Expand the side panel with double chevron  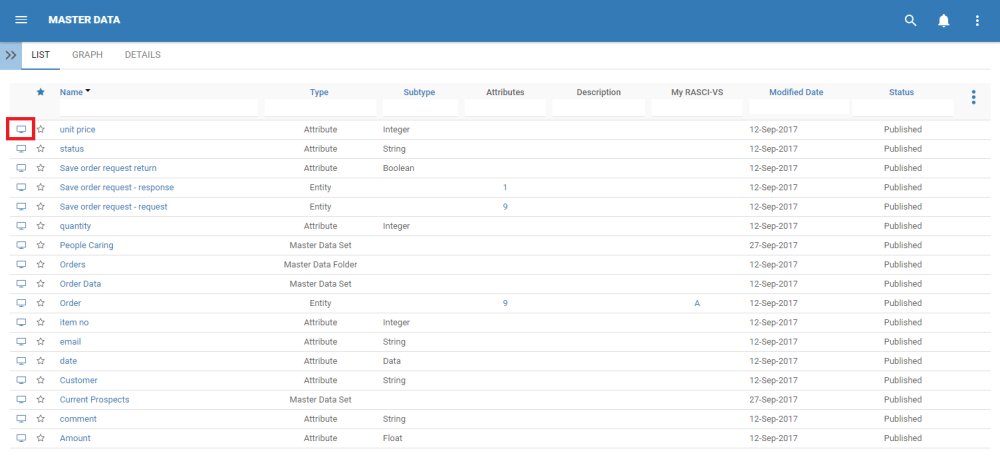point(11,55)
